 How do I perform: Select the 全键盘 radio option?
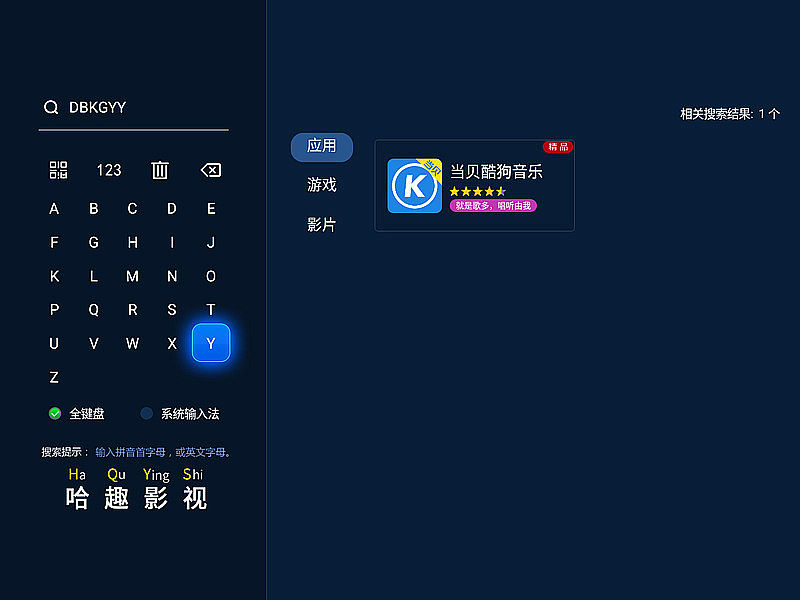[55, 413]
